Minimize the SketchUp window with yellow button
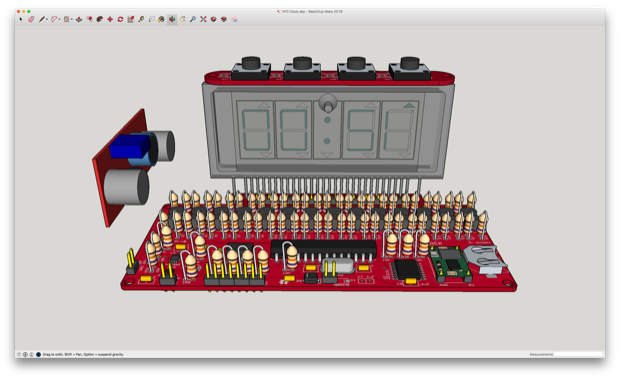Screen dimensions: 620x379 coord(24,11)
